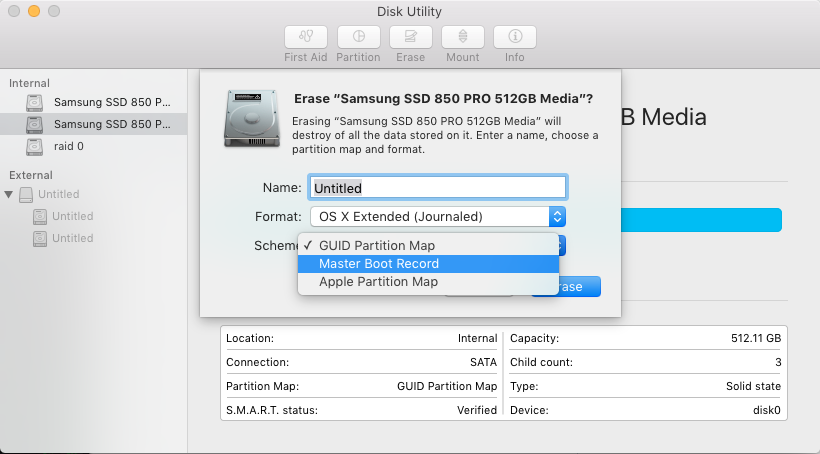Open the Format dropdown
Image resolution: width=820 pixels, height=454 pixels.
(438, 217)
